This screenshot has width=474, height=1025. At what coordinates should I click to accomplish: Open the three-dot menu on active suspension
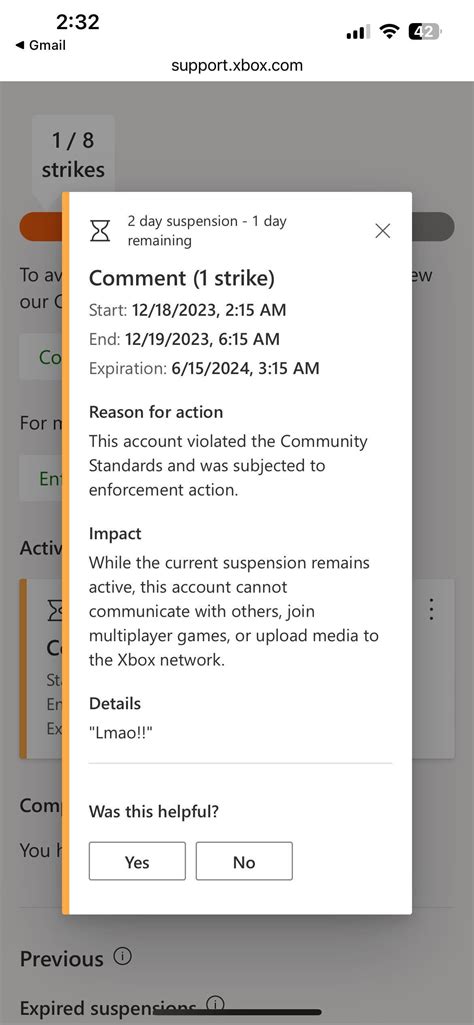pyautogui.click(x=431, y=609)
